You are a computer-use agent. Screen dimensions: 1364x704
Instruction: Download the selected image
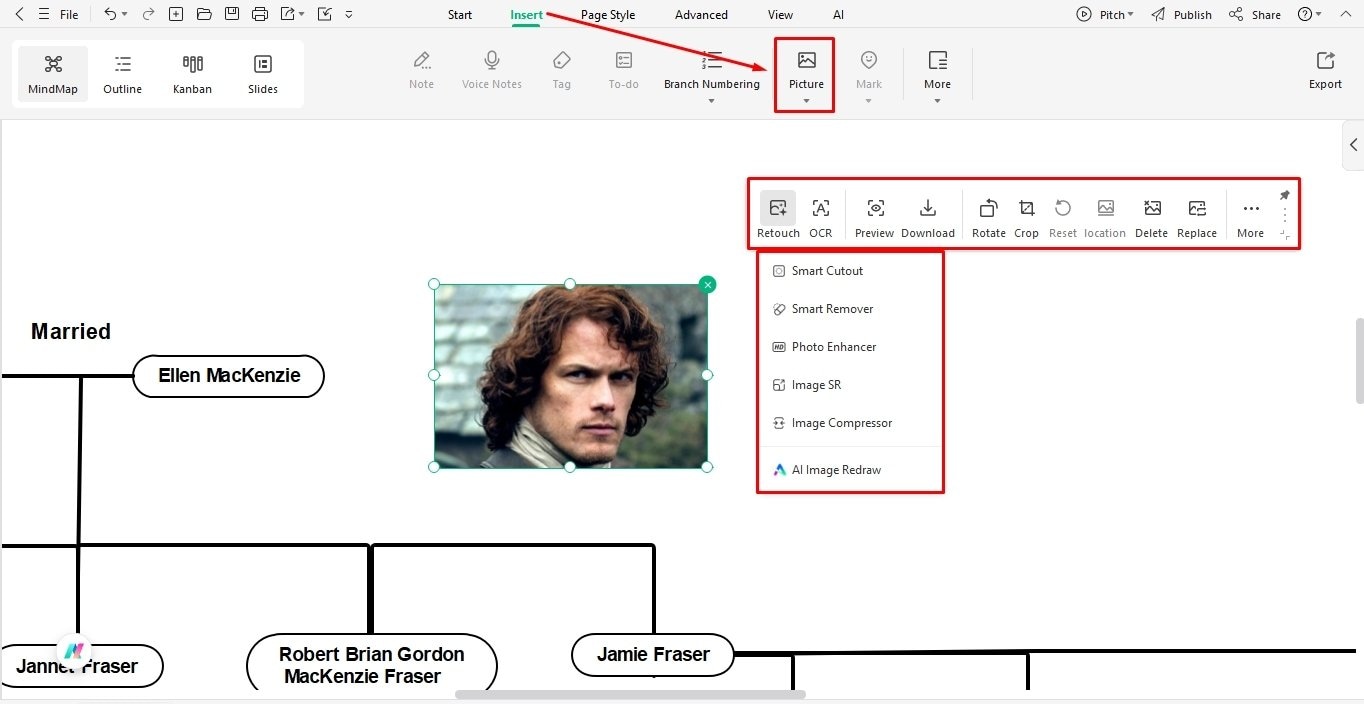(x=927, y=215)
